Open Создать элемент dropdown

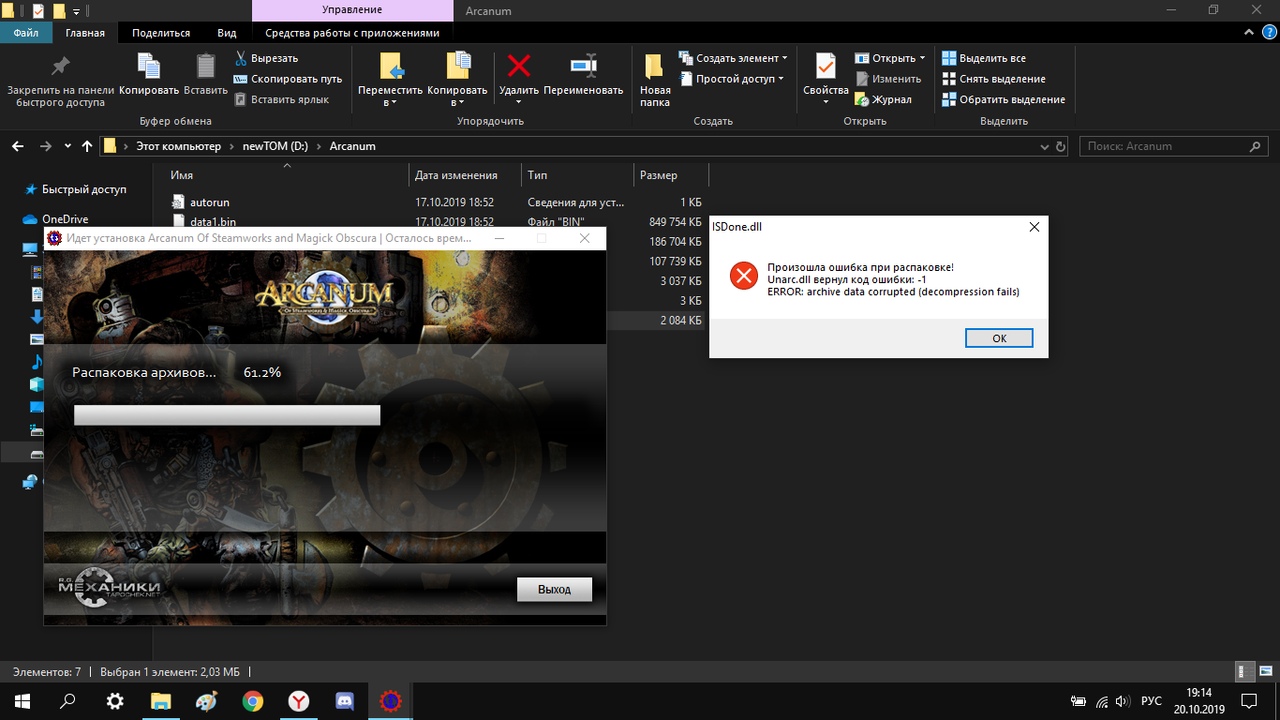point(733,58)
